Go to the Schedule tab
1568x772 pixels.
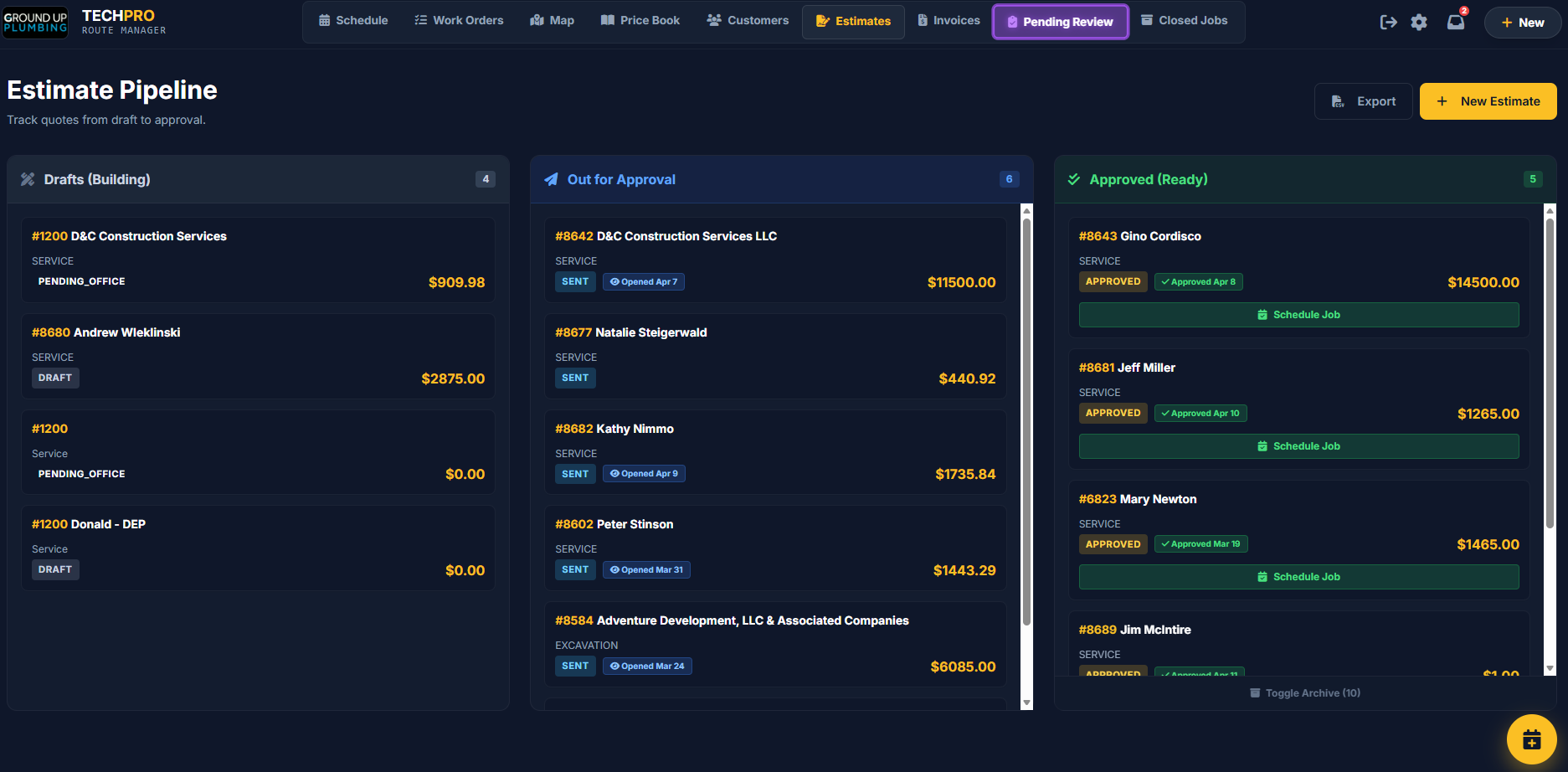[x=353, y=21]
